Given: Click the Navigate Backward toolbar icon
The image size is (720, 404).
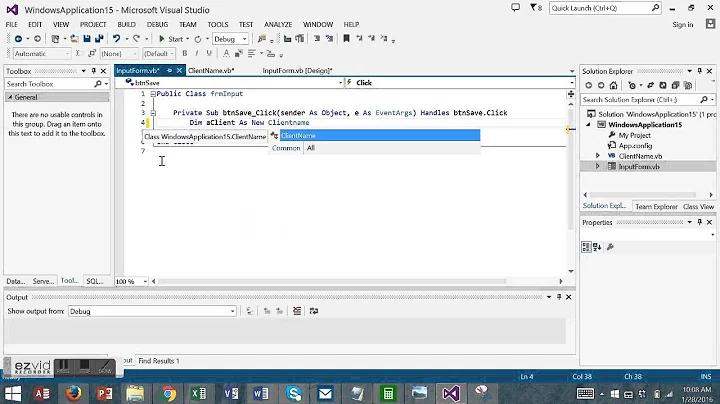Looking at the screenshot, I should (18, 39).
